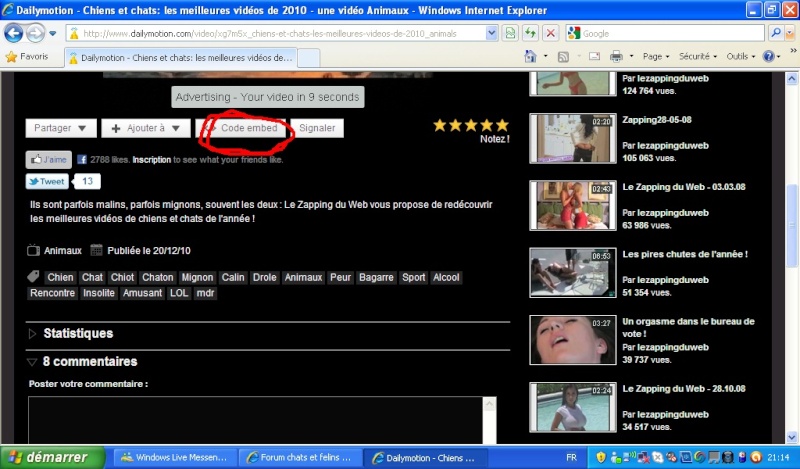
Task: Select the Dailymotion browser tab
Action: (x=180, y=58)
